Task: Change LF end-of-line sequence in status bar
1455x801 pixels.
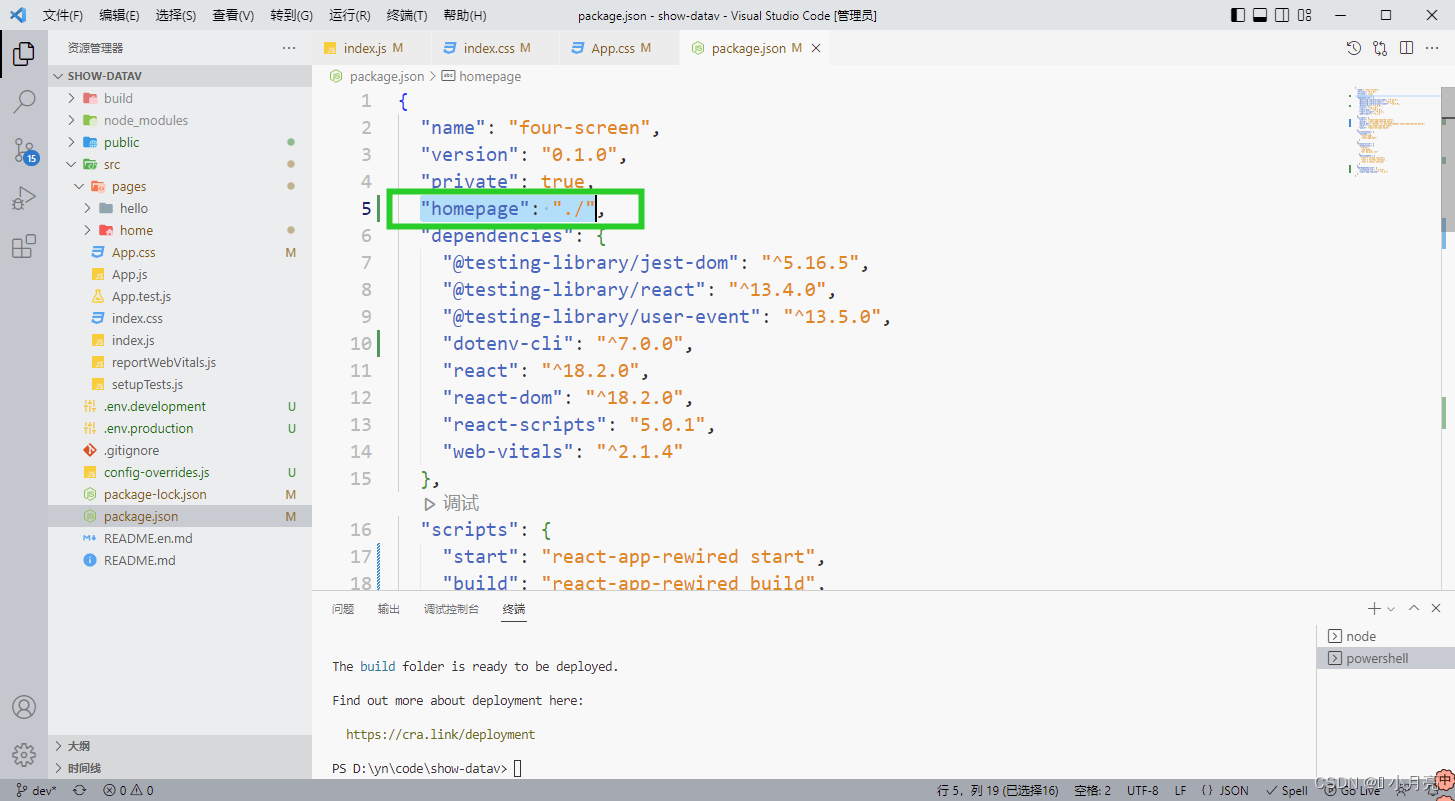Action: coord(1180,790)
